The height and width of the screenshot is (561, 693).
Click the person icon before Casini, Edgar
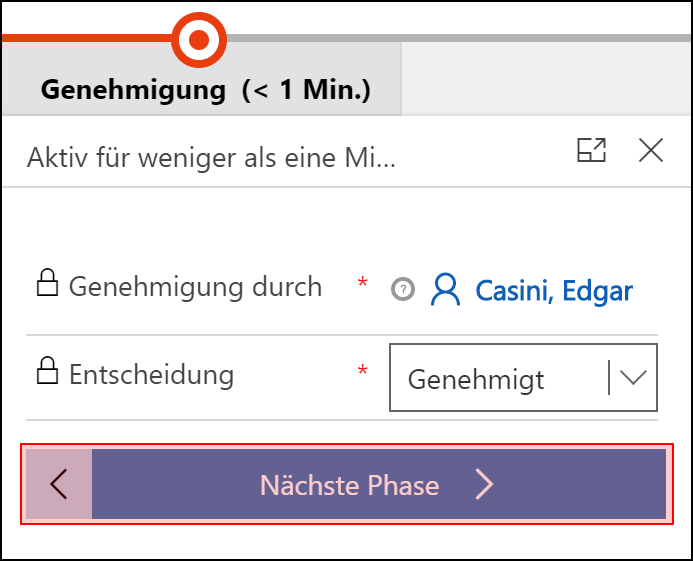[445, 290]
